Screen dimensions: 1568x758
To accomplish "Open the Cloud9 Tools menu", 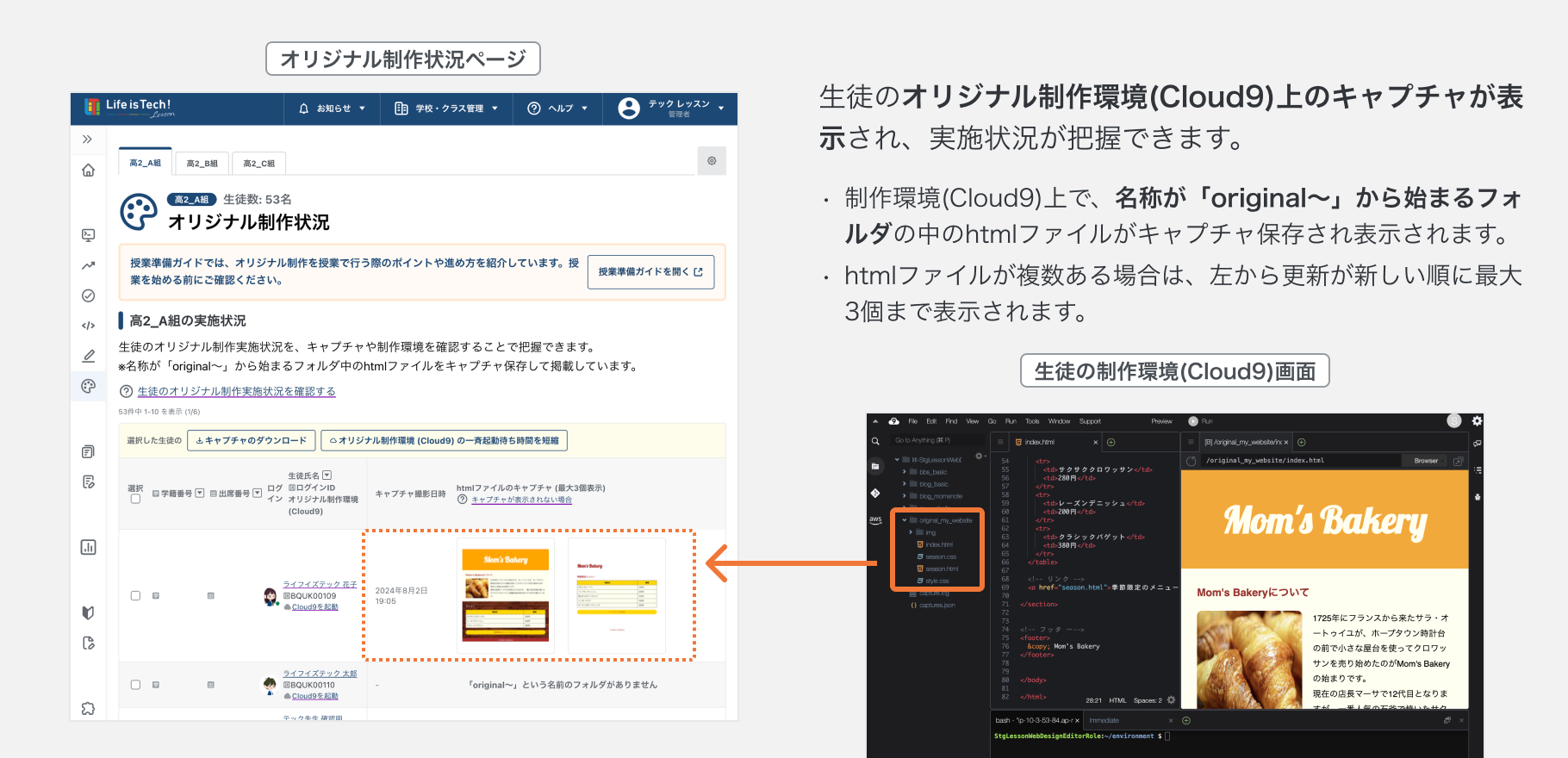I will tap(1032, 421).
